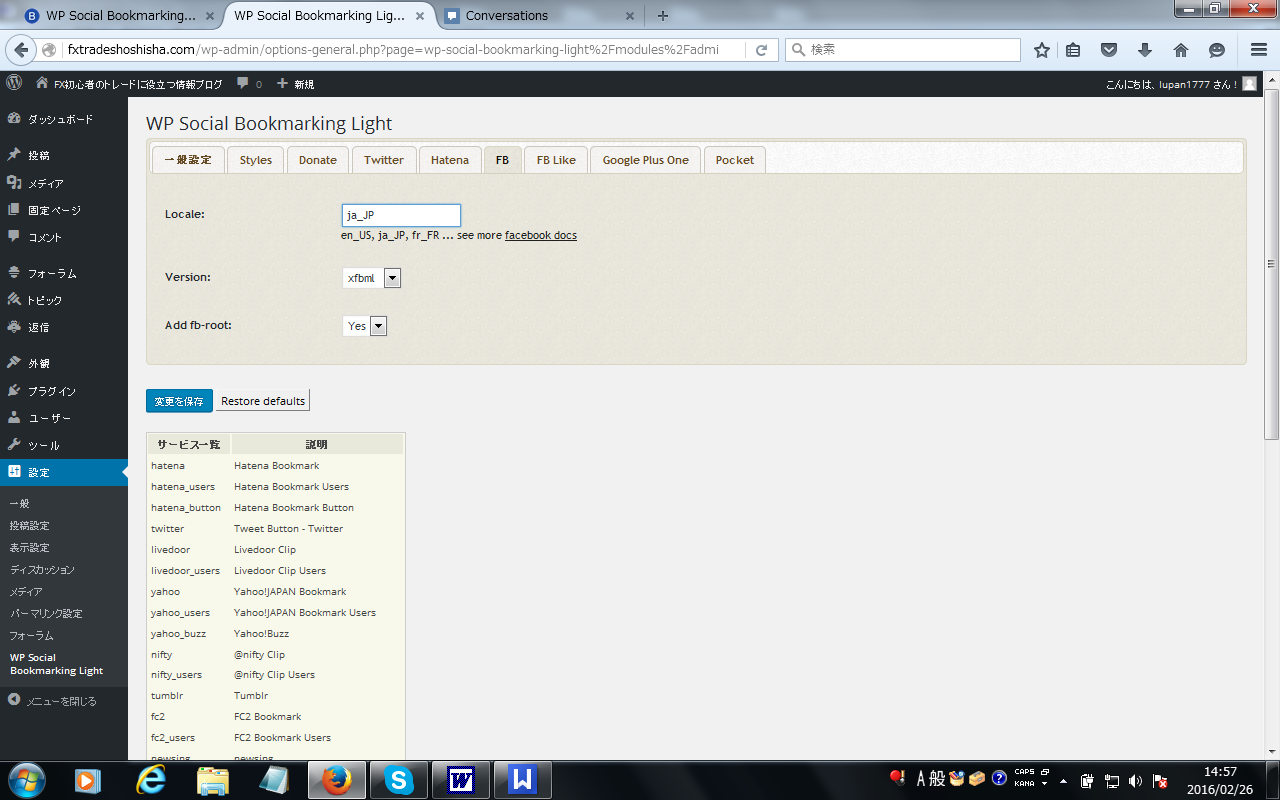Viewport: 1280px width, 800px height.
Task: Click the FC2 Bookmark Users description
Action: click(x=282, y=737)
